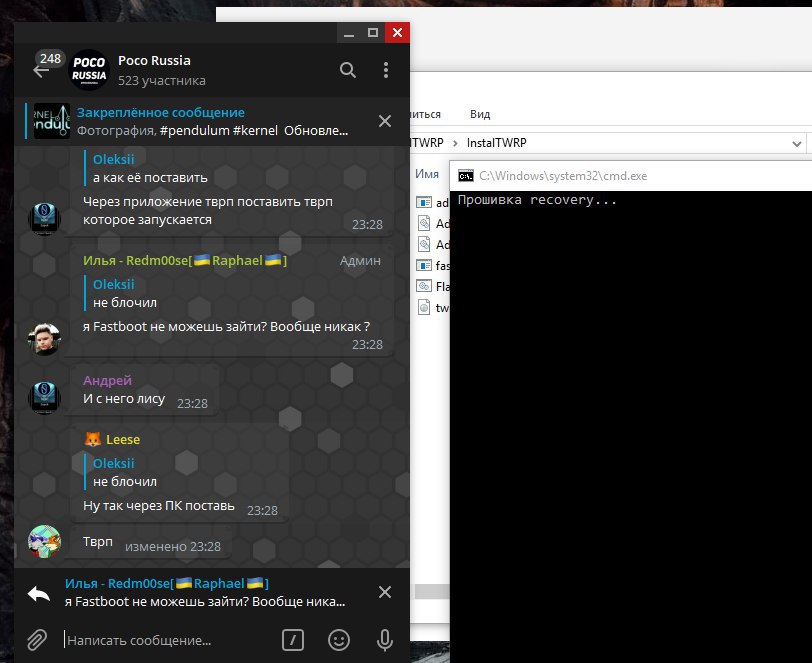812x663 pixels.
Task: Open Илья's avatar photo
Action: click(44, 339)
